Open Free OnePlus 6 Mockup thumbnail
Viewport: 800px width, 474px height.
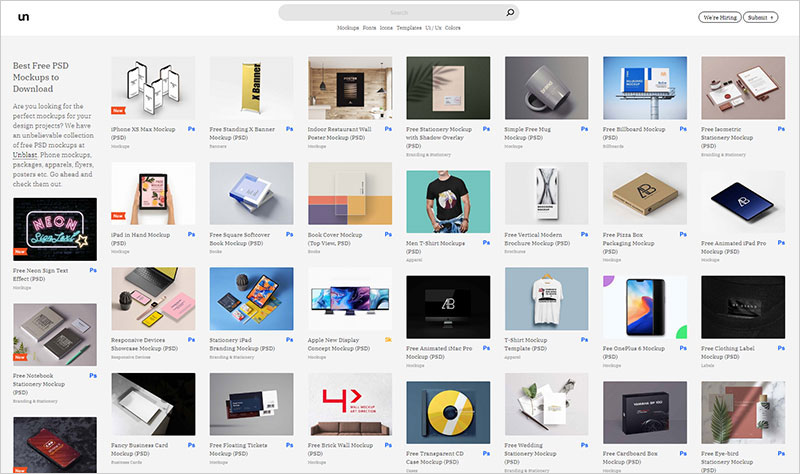pyautogui.click(x=645, y=307)
